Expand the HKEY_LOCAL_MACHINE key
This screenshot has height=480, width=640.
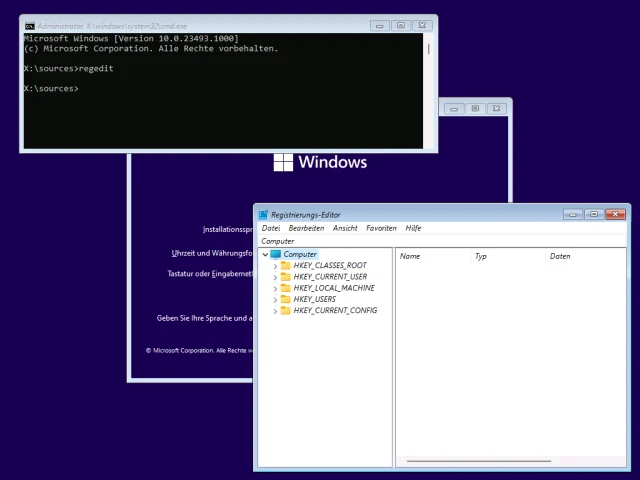pos(275,288)
